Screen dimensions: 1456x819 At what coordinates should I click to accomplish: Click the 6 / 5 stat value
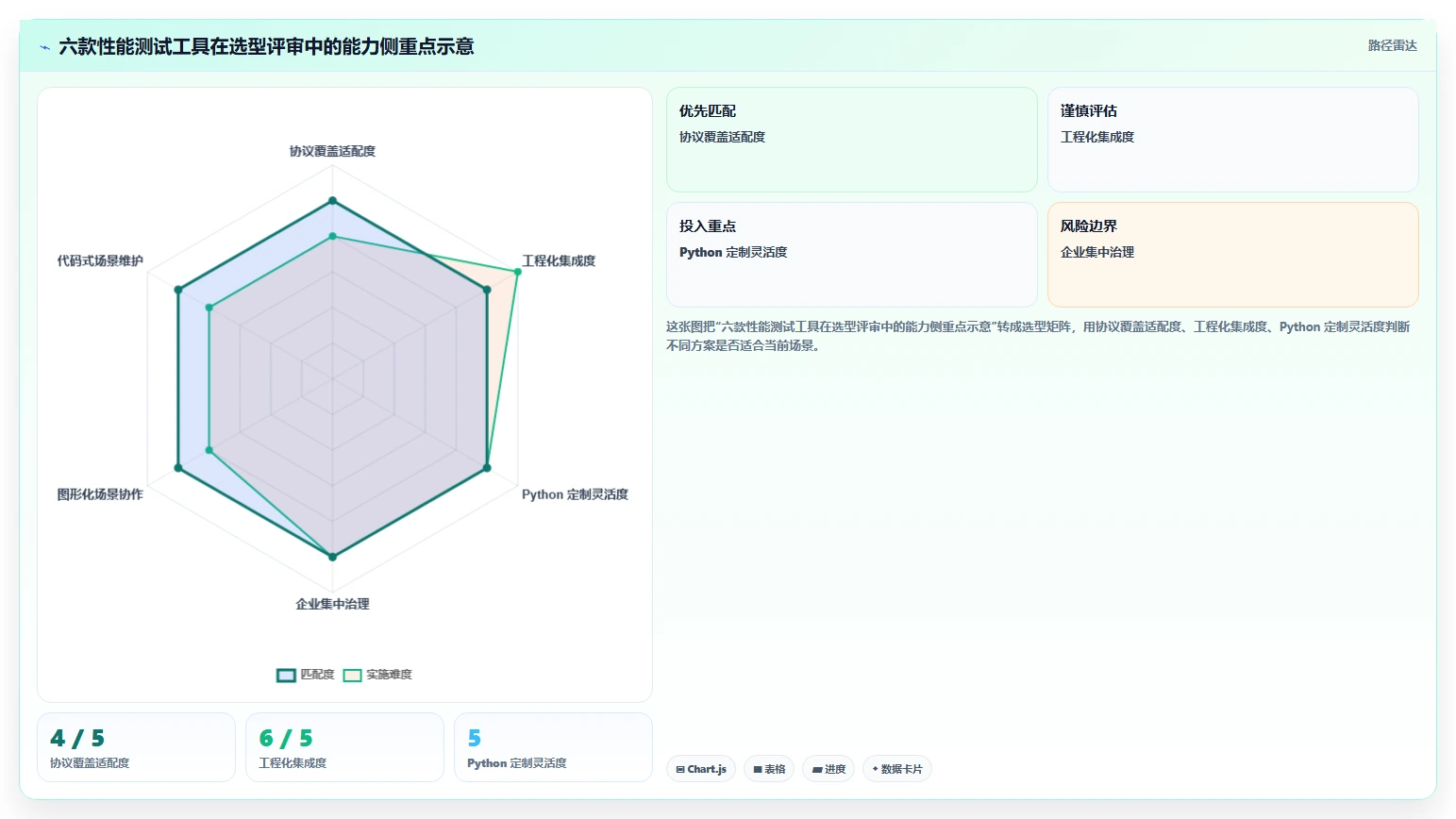click(286, 738)
